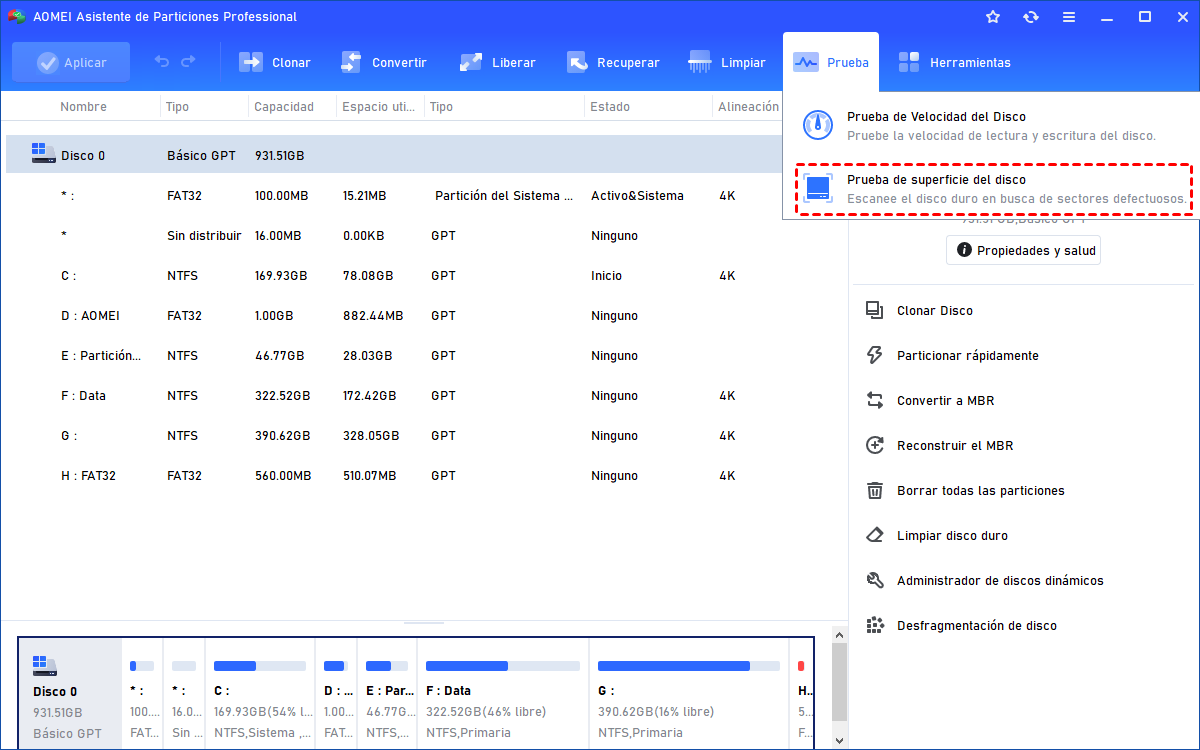1200x750 pixels.
Task: Sort by Alineación column header
Action: click(748, 106)
